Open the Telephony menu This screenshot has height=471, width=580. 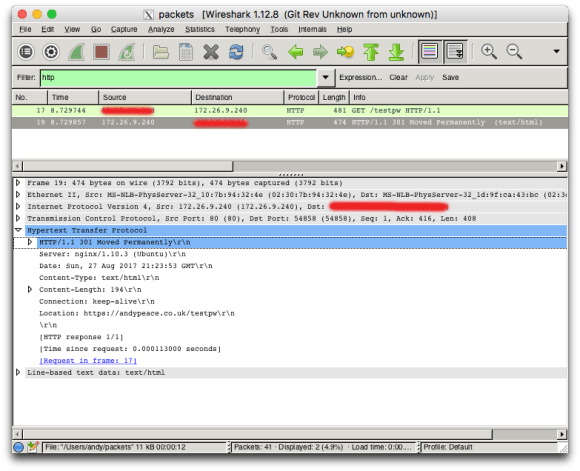[243, 29]
